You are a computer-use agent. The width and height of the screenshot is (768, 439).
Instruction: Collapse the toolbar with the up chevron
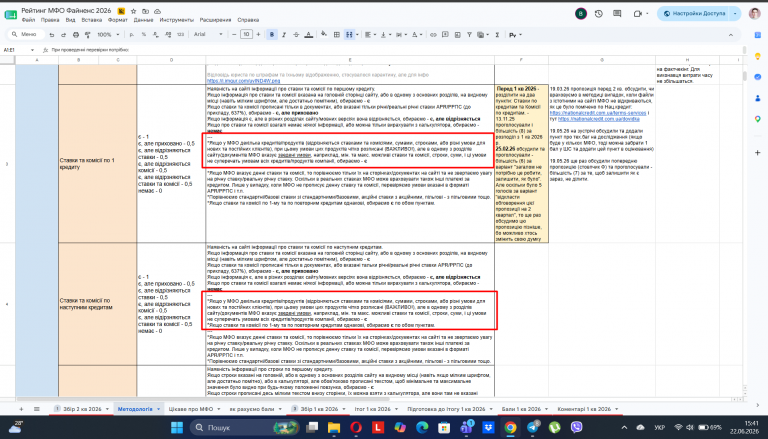point(731,35)
